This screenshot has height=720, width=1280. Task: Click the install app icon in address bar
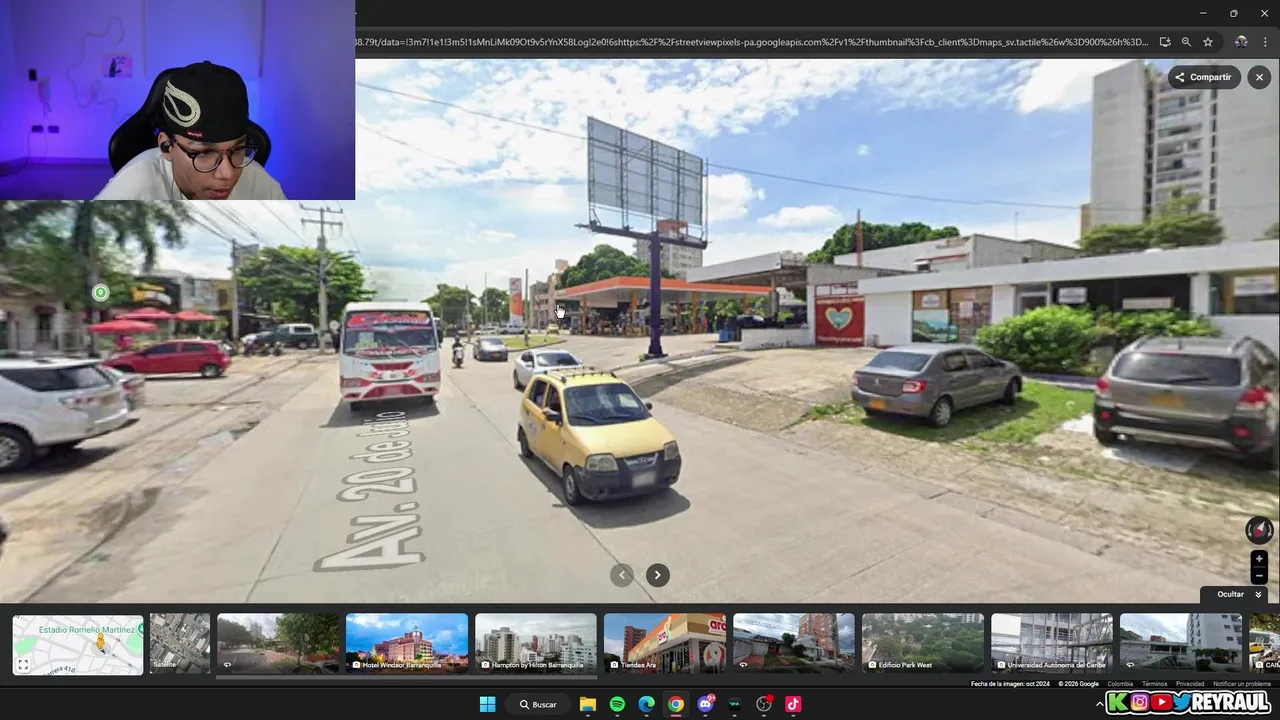[1165, 42]
